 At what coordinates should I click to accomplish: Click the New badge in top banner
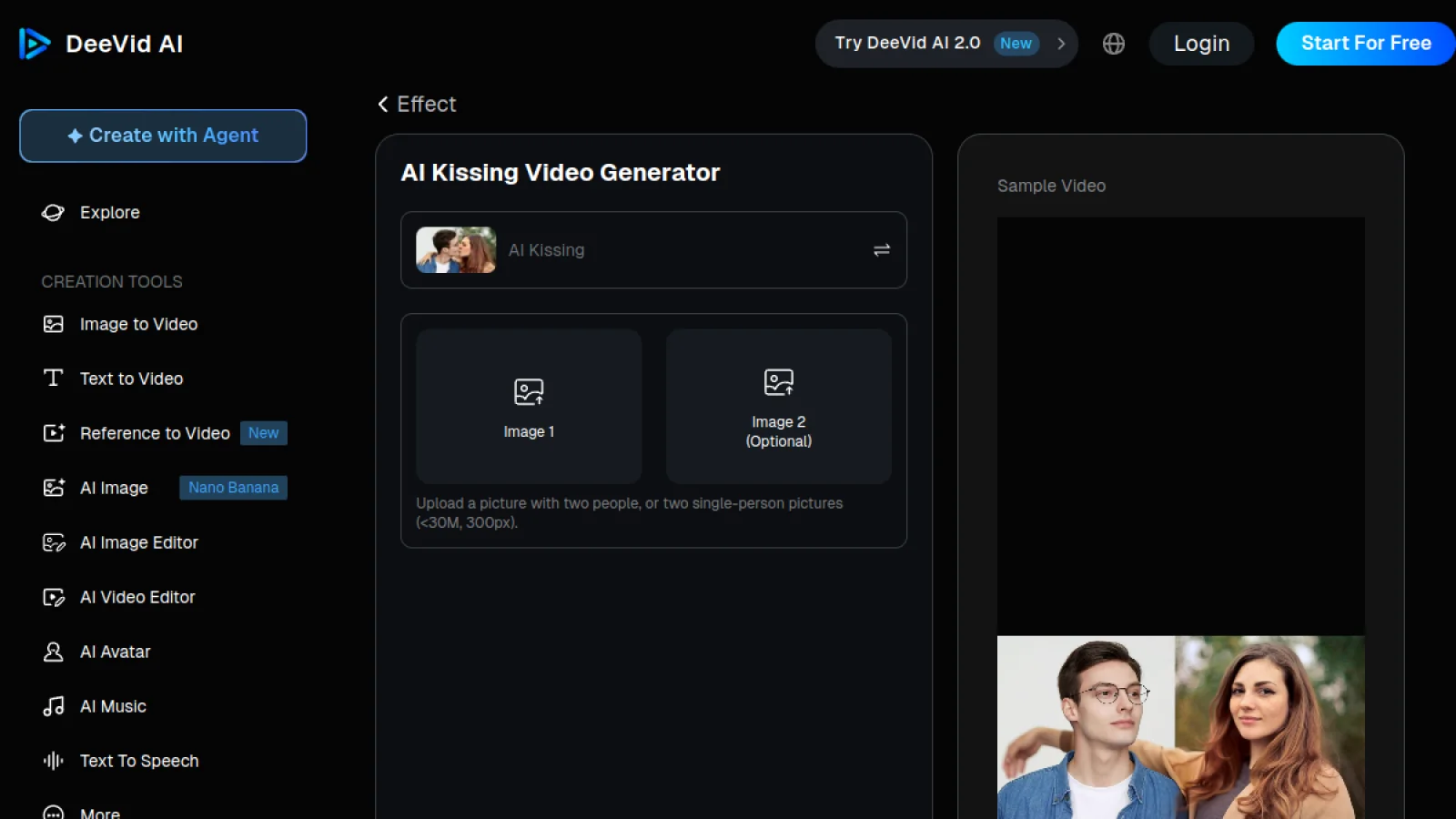pos(1016,44)
